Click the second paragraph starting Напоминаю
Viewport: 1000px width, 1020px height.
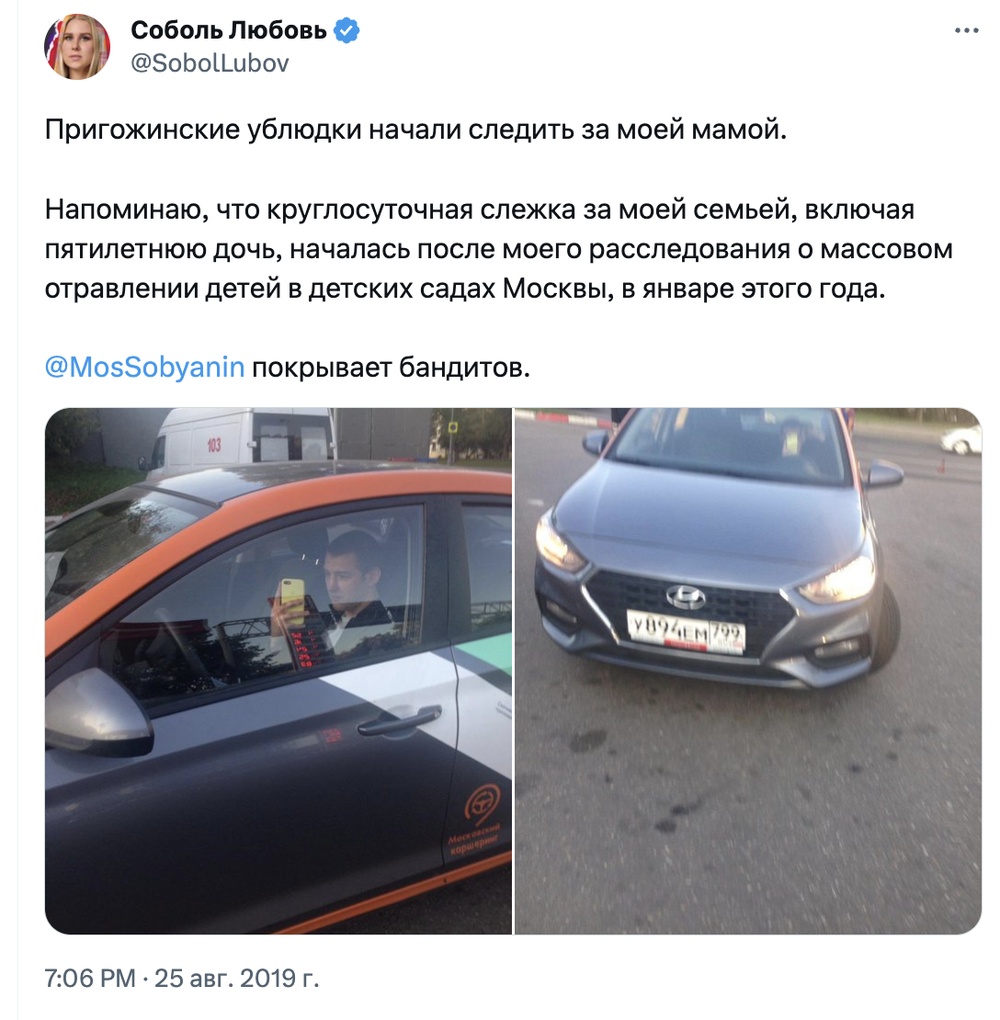pyautogui.click(x=498, y=249)
